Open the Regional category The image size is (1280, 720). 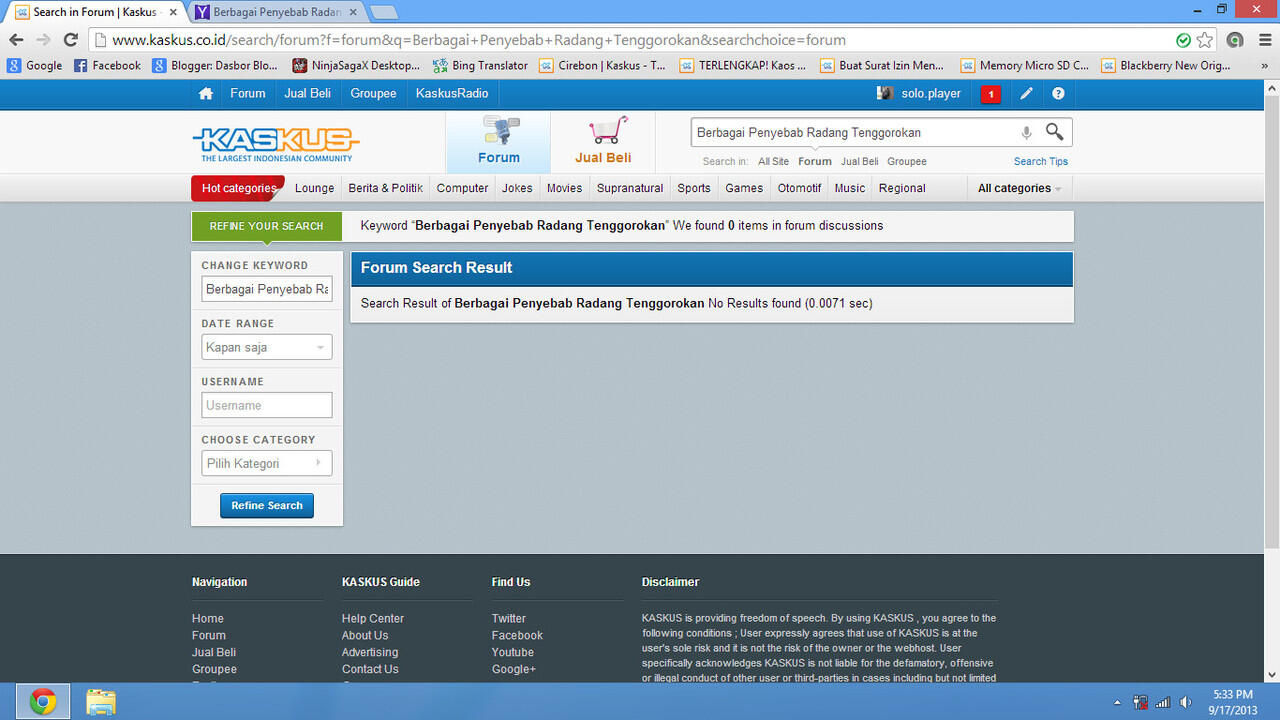coord(902,188)
